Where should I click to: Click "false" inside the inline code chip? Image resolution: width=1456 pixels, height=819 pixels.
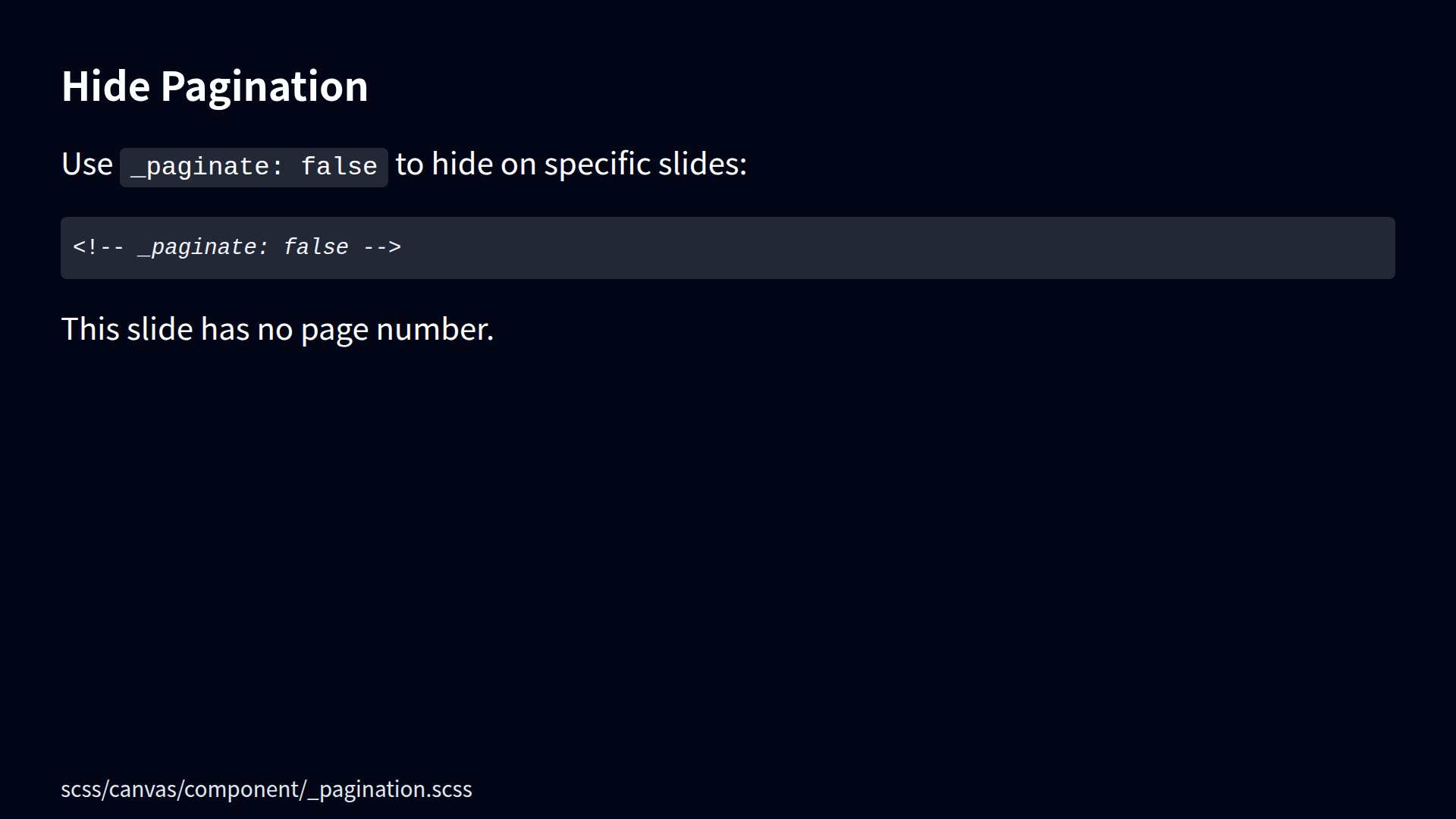339,167
